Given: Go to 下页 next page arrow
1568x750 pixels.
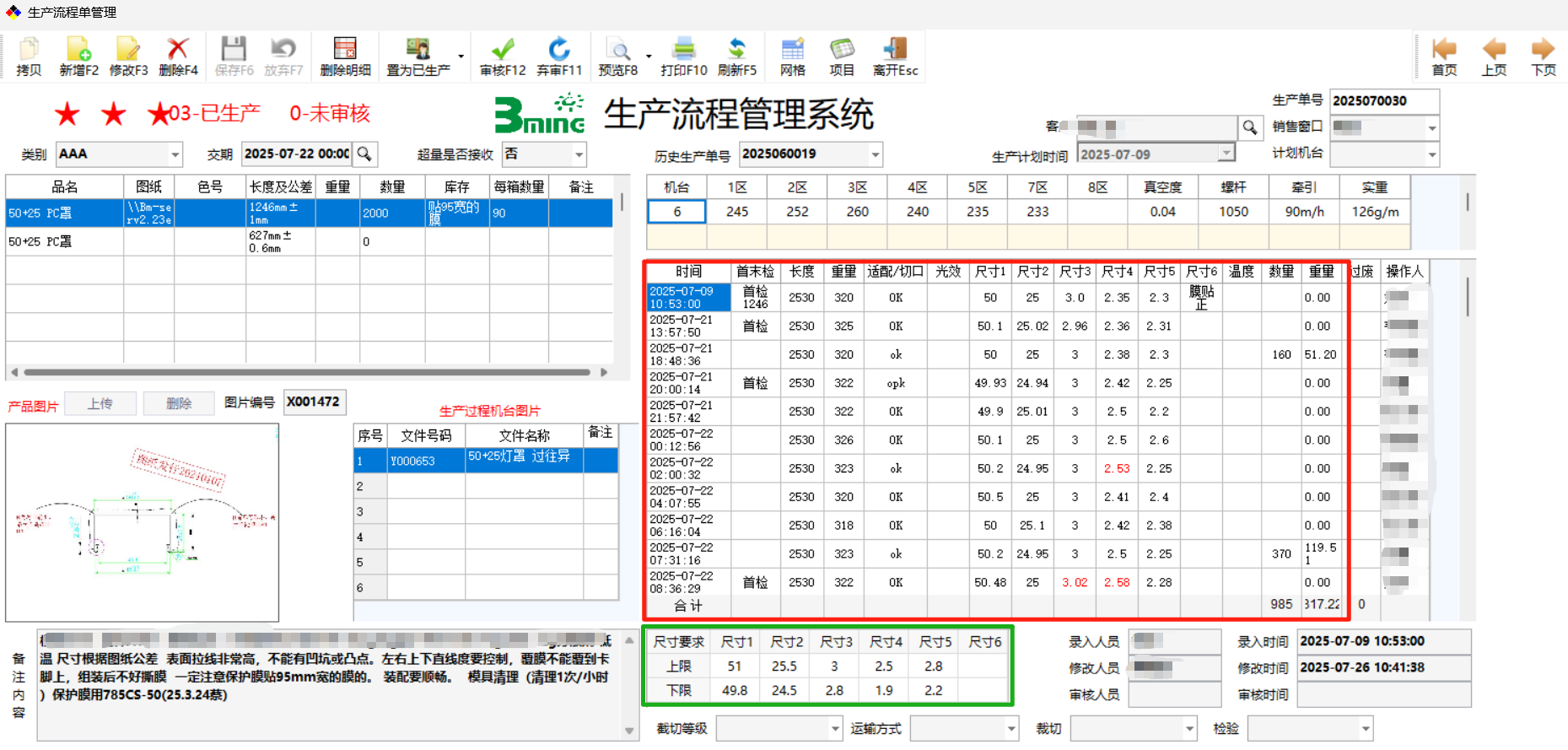Looking at the screenshot, I should pos(1543,50).
